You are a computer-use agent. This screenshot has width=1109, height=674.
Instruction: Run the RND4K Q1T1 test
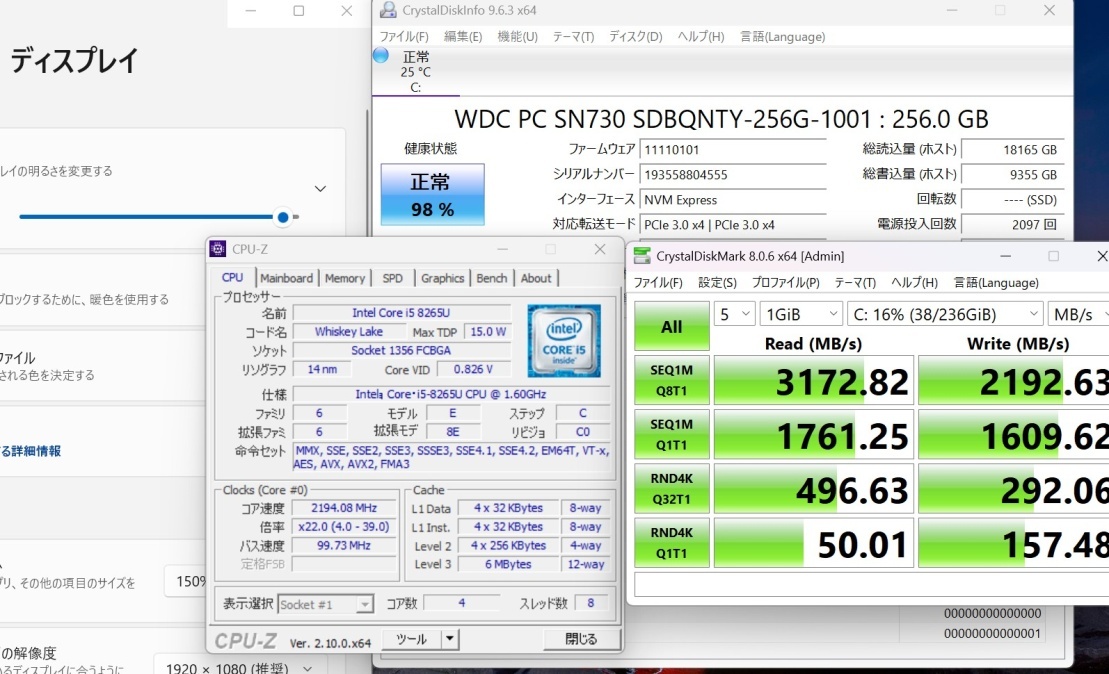click(671, 542)
